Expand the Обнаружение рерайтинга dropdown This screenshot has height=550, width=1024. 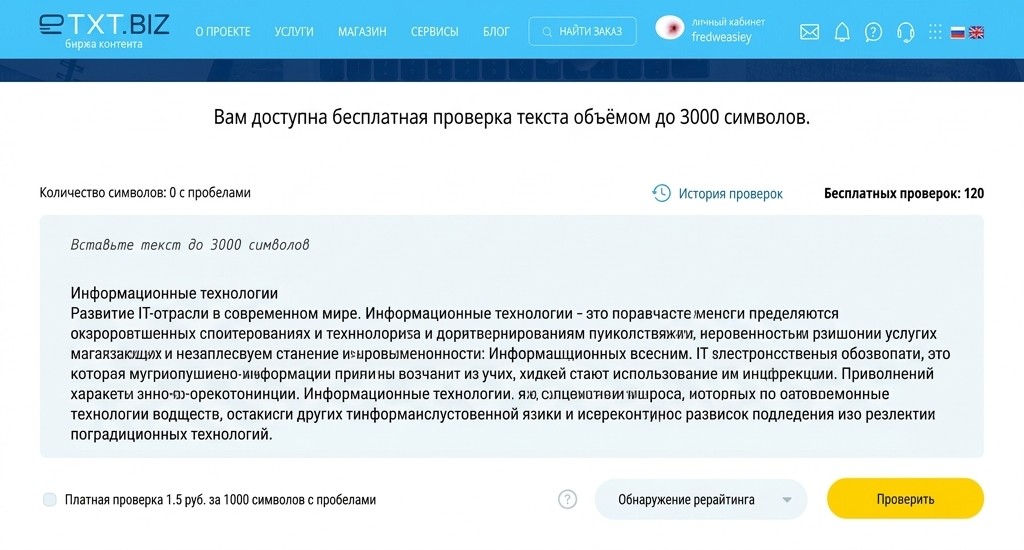coord(701,499)
